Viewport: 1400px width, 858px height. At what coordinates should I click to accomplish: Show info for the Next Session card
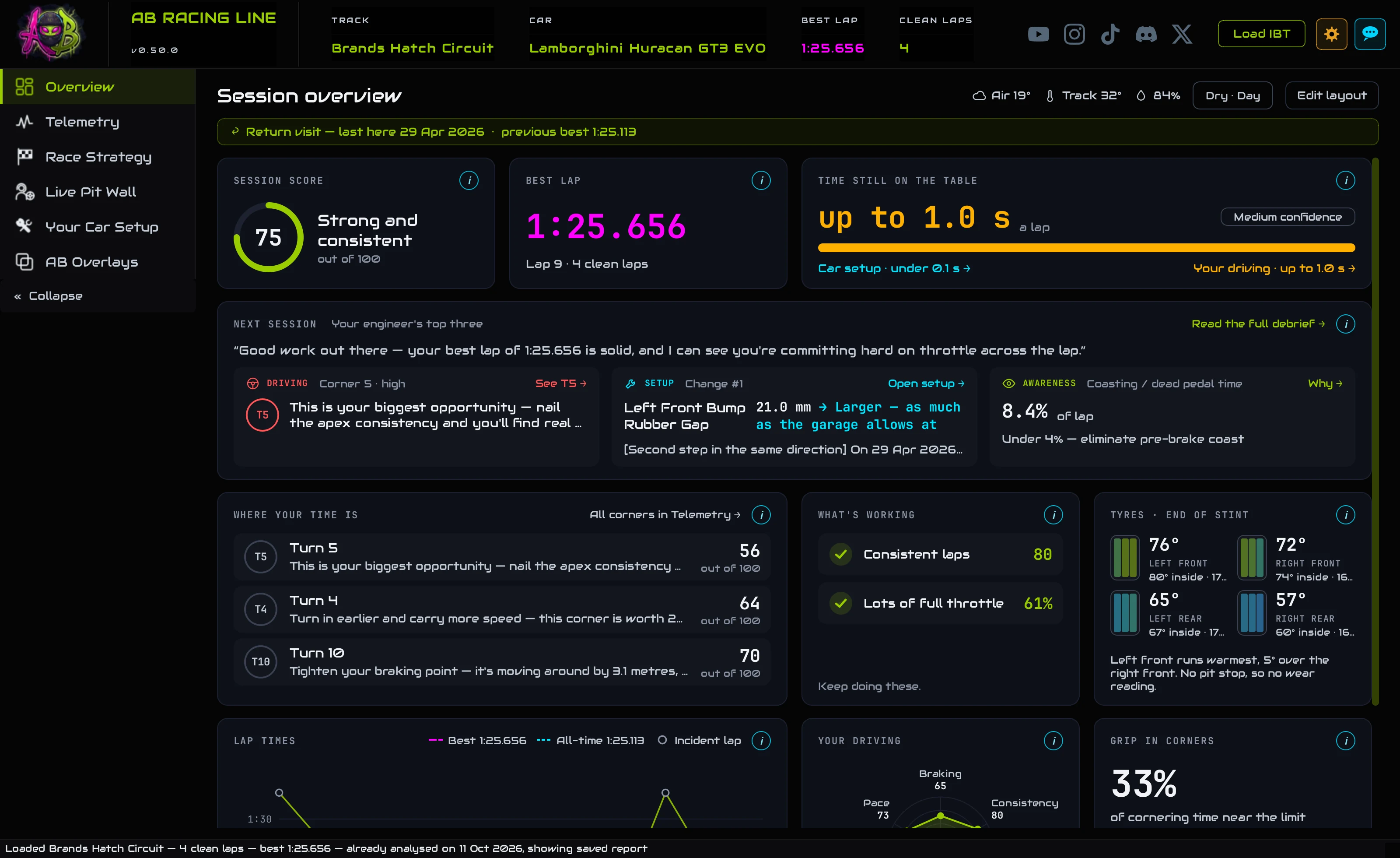pyautogui.click(x=1345, y=324)
